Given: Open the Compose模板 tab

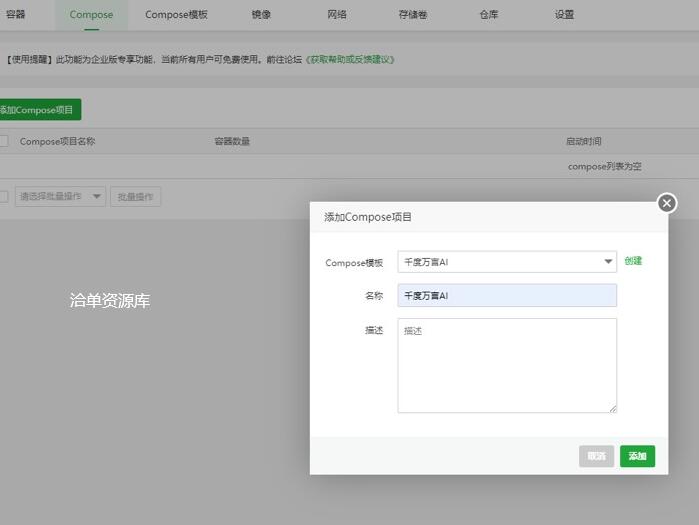Looking at the screenshot, I should (176, 14).
